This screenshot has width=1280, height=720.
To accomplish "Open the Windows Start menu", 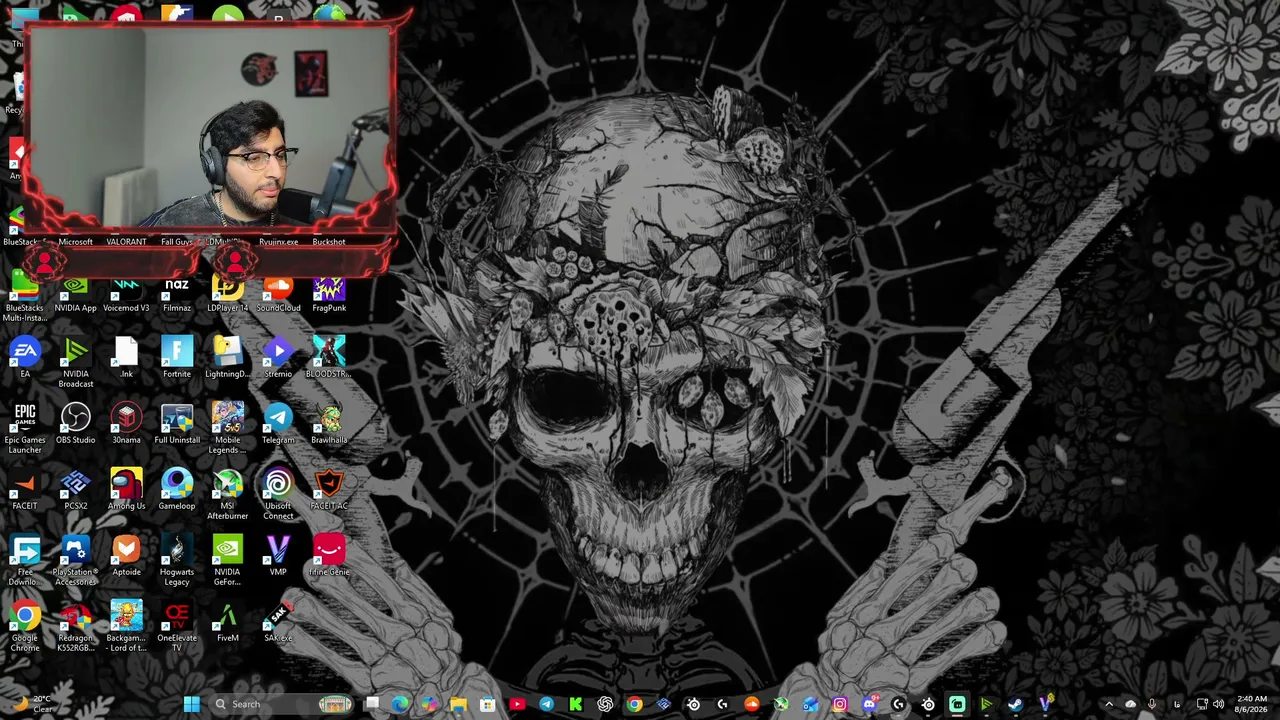I will [x=191, y=704].
